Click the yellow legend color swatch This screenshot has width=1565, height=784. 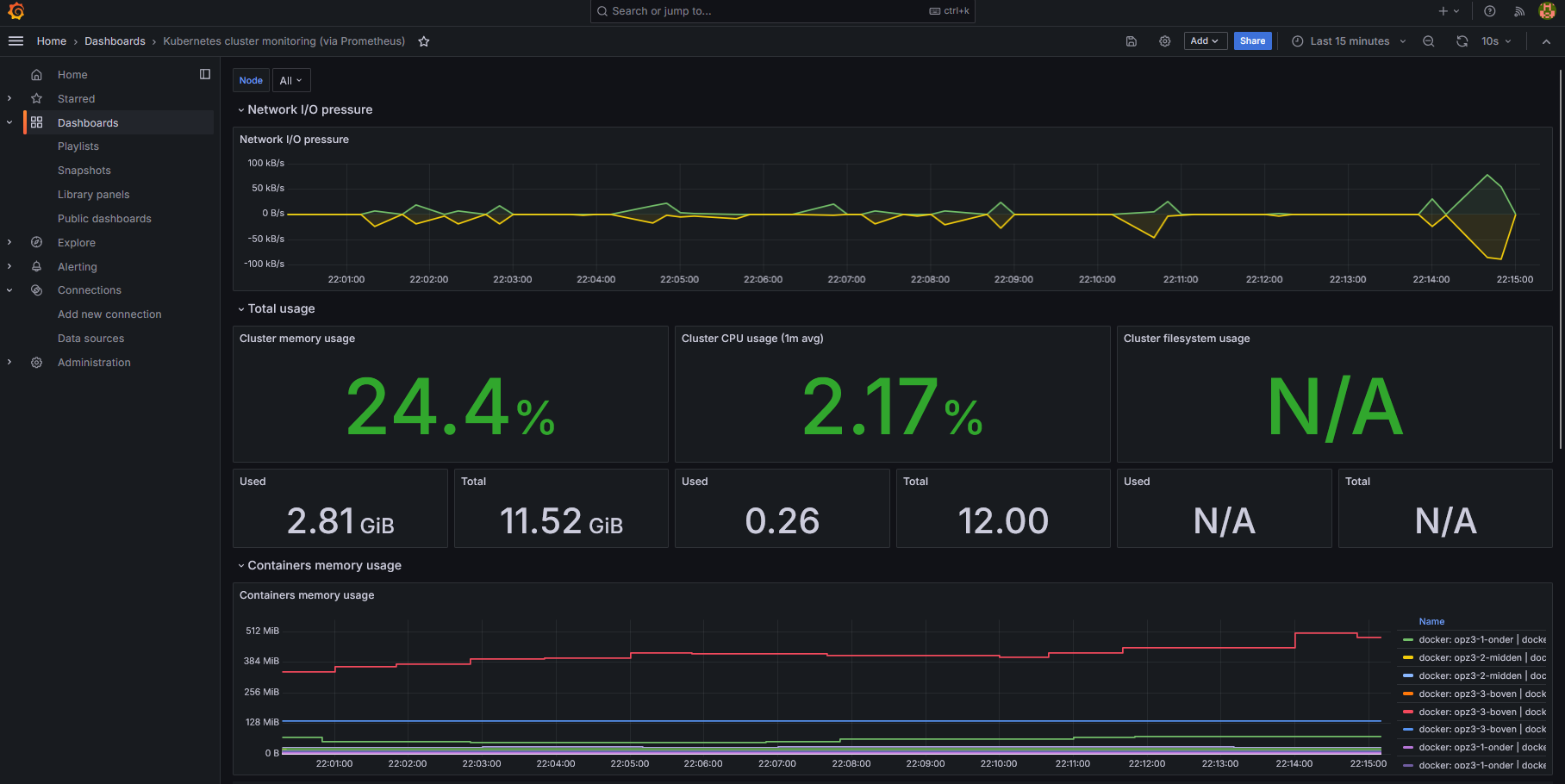pyautogui.click(x=1408, y=658)
